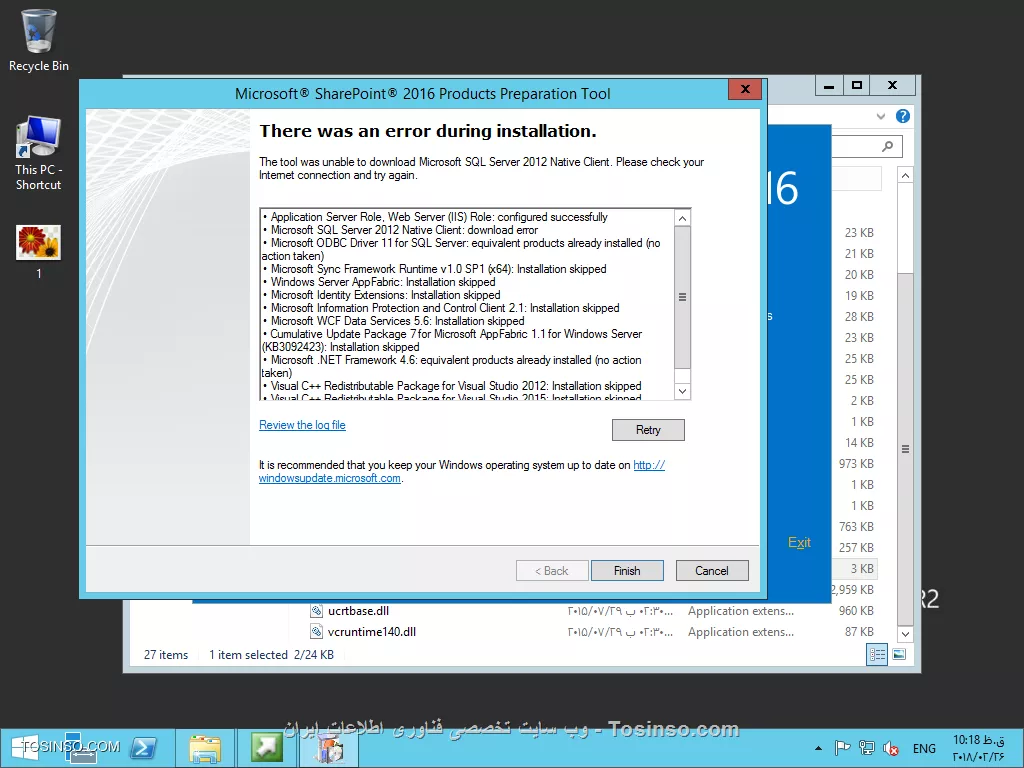Switch Explorer to large icons view
Screen dimensions: 1024x768
coord(899,654)
